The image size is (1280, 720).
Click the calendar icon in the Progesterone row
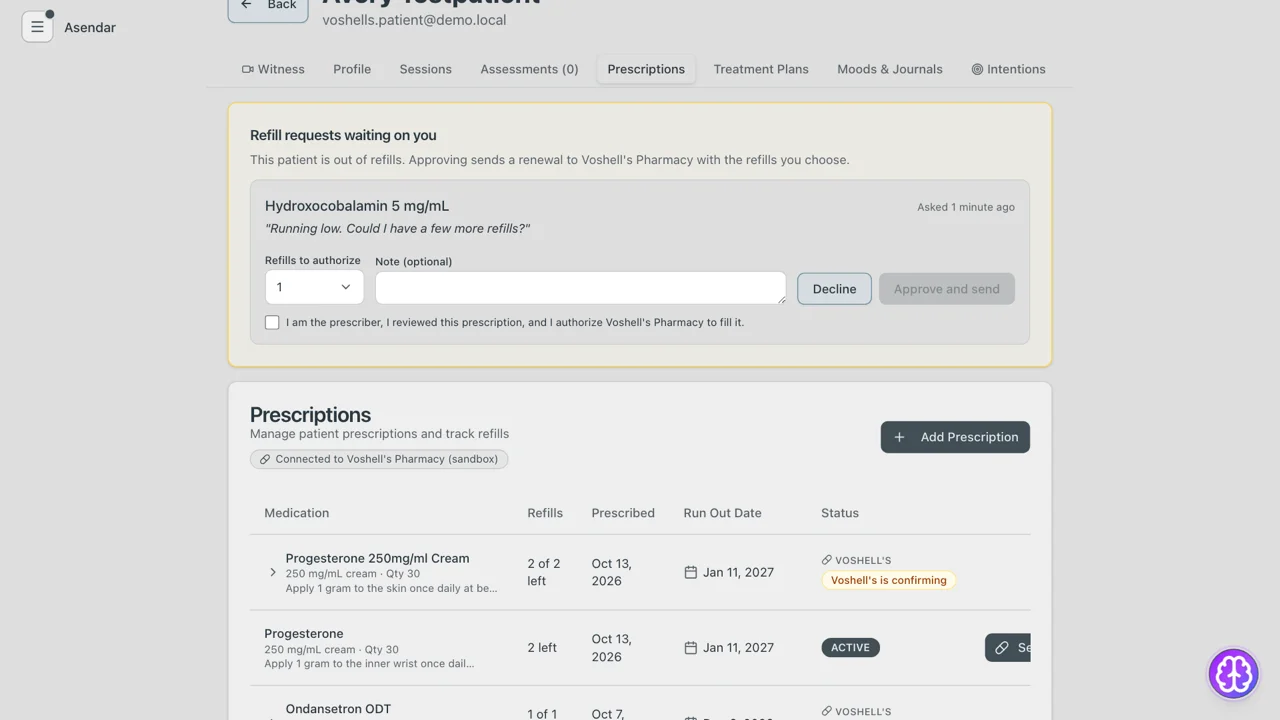point(690,648)
